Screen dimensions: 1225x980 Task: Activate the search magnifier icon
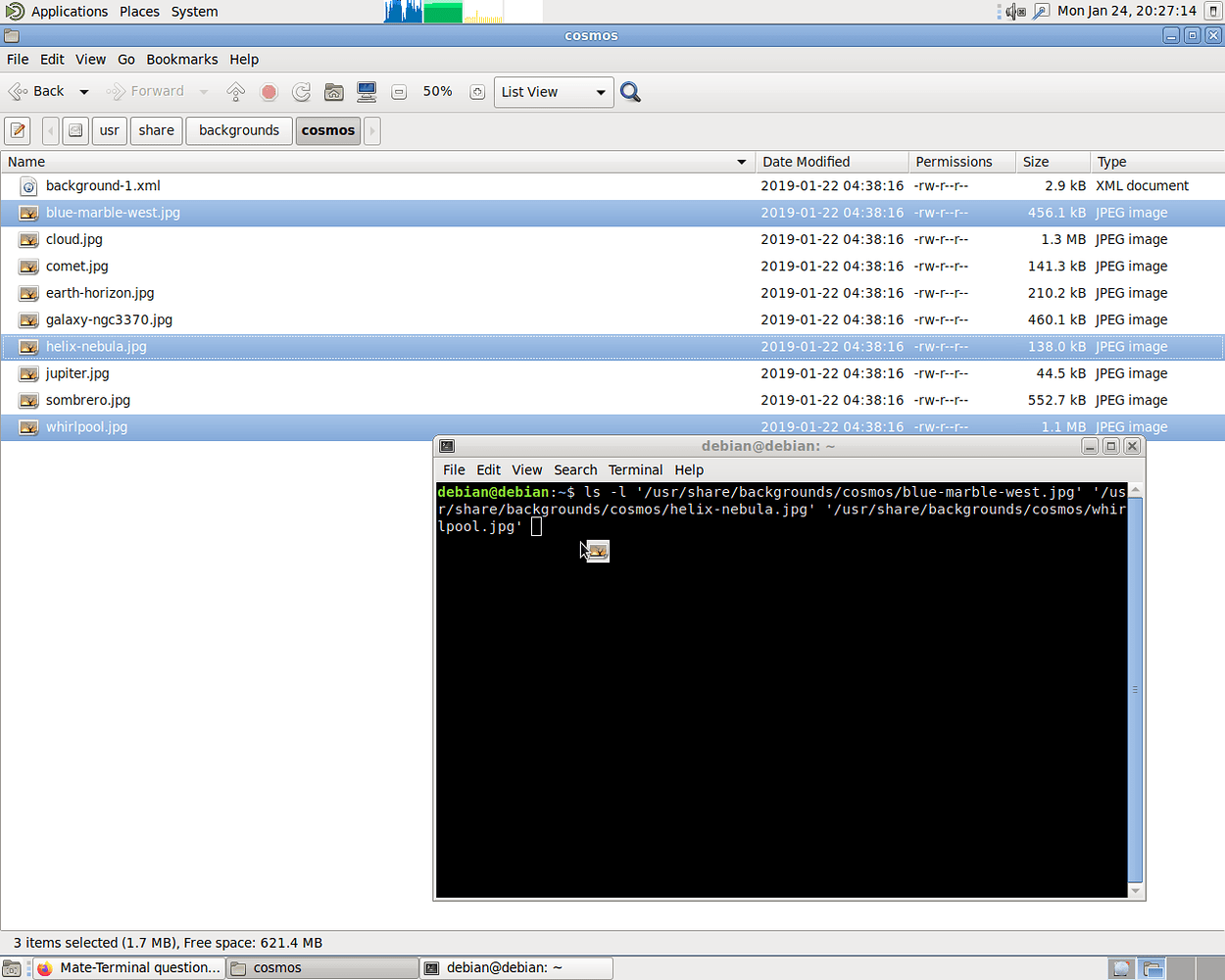[x=630, y=91]
